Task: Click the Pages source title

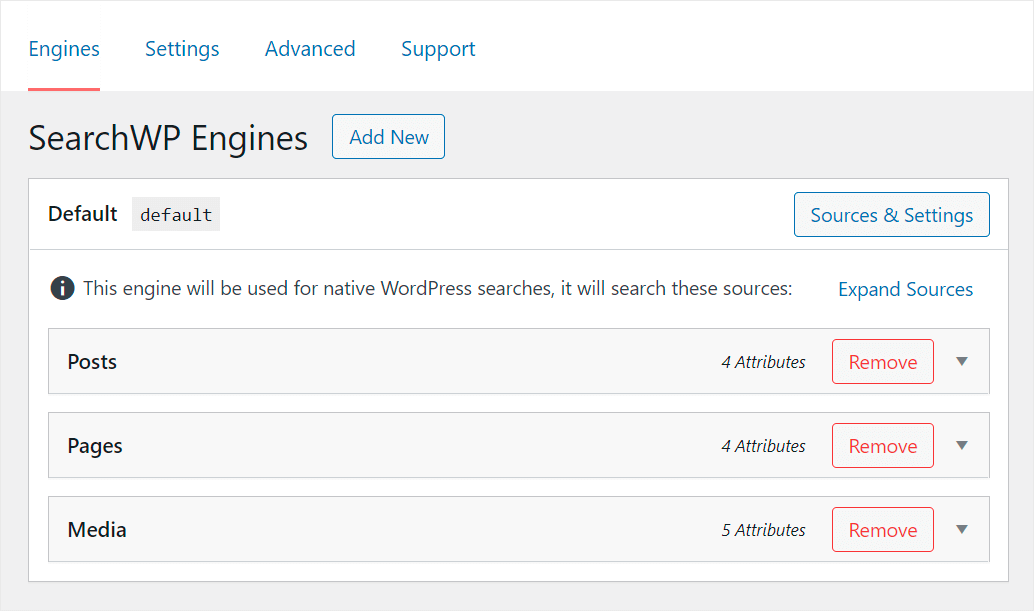Action: (95, 446)
